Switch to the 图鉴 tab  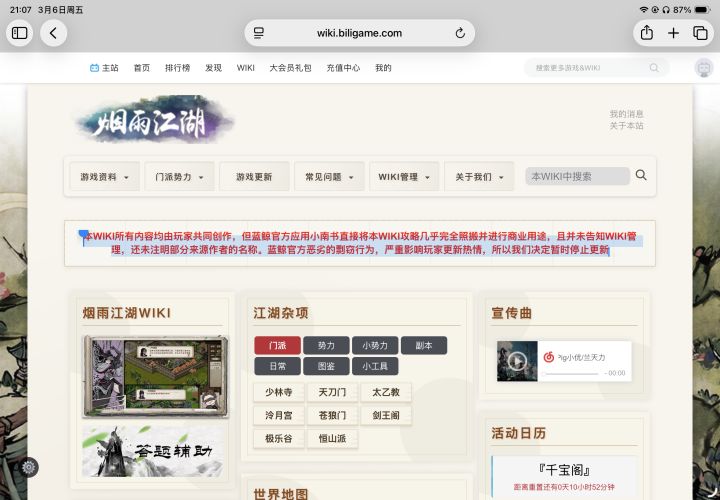pos(326,366)
